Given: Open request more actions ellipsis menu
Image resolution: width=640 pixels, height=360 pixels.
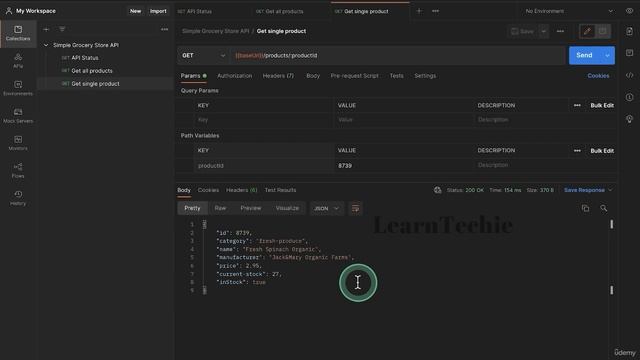Looking at the screenshot, I should (x=560, y=31).
